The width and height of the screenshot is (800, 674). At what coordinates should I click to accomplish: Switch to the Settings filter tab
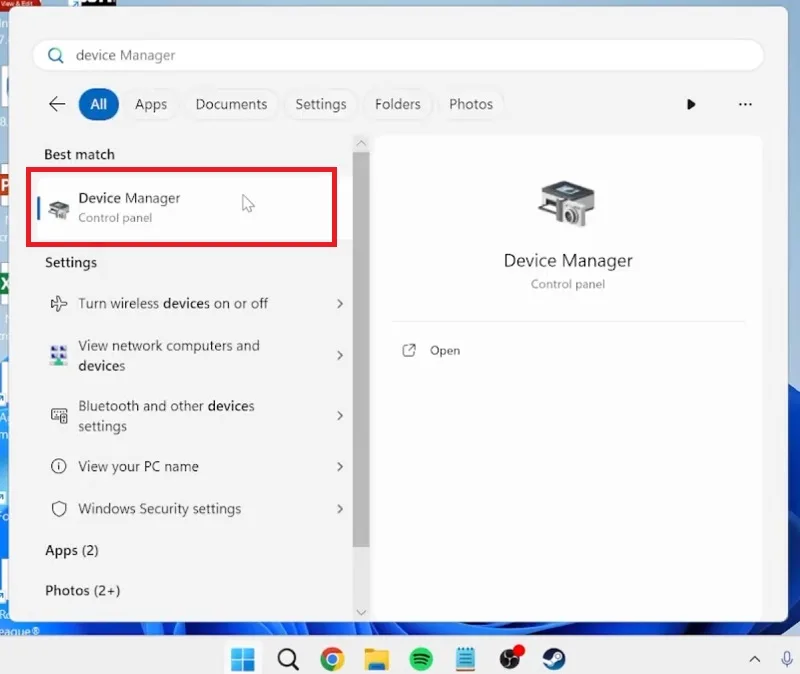(x=320, y=104)
